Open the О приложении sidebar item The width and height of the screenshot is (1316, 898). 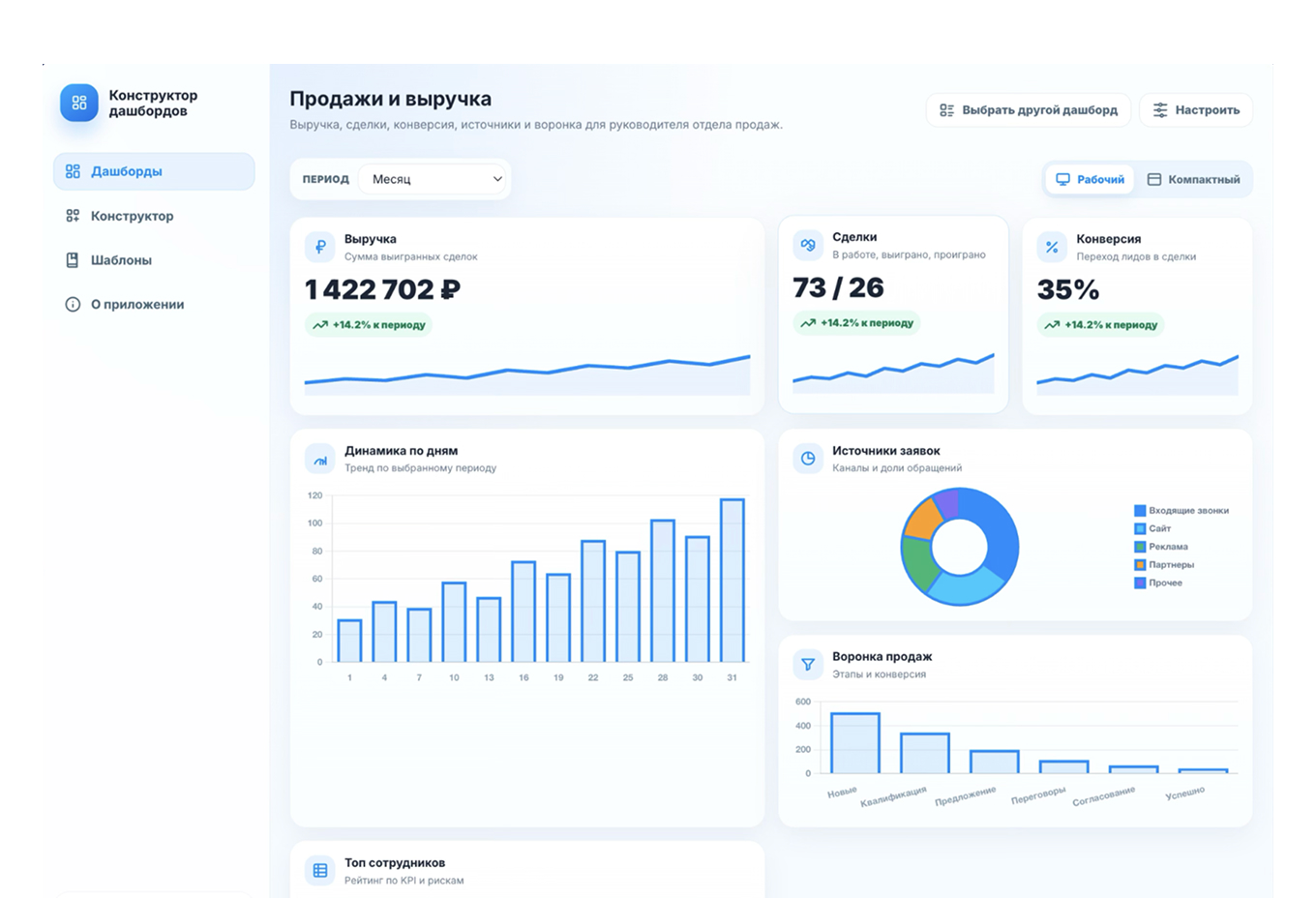154,304
